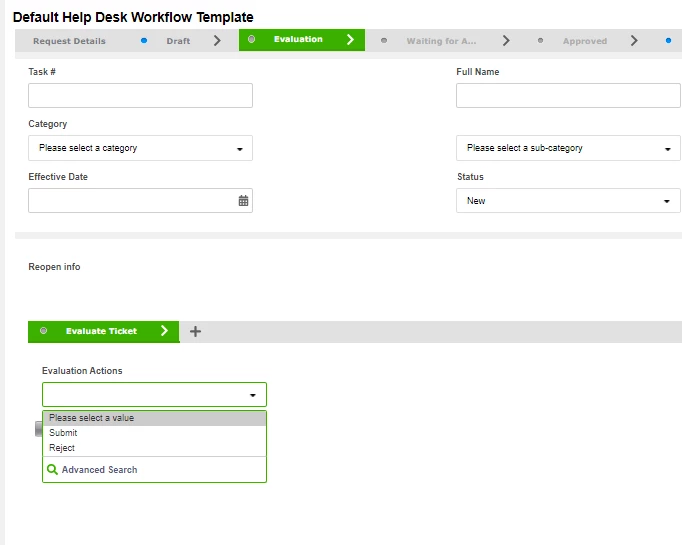Choose Submit from the Evaluation Actions list
682x545 pixels.
[x=63, y=433]
